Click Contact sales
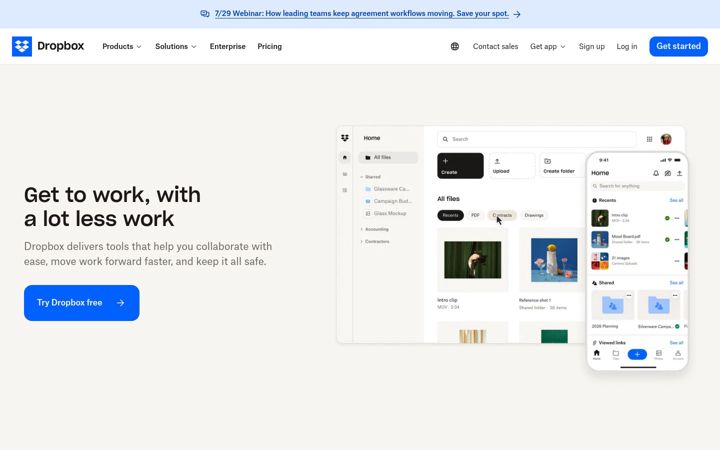Viewport: 720px width, 450px height. [495, 46]
